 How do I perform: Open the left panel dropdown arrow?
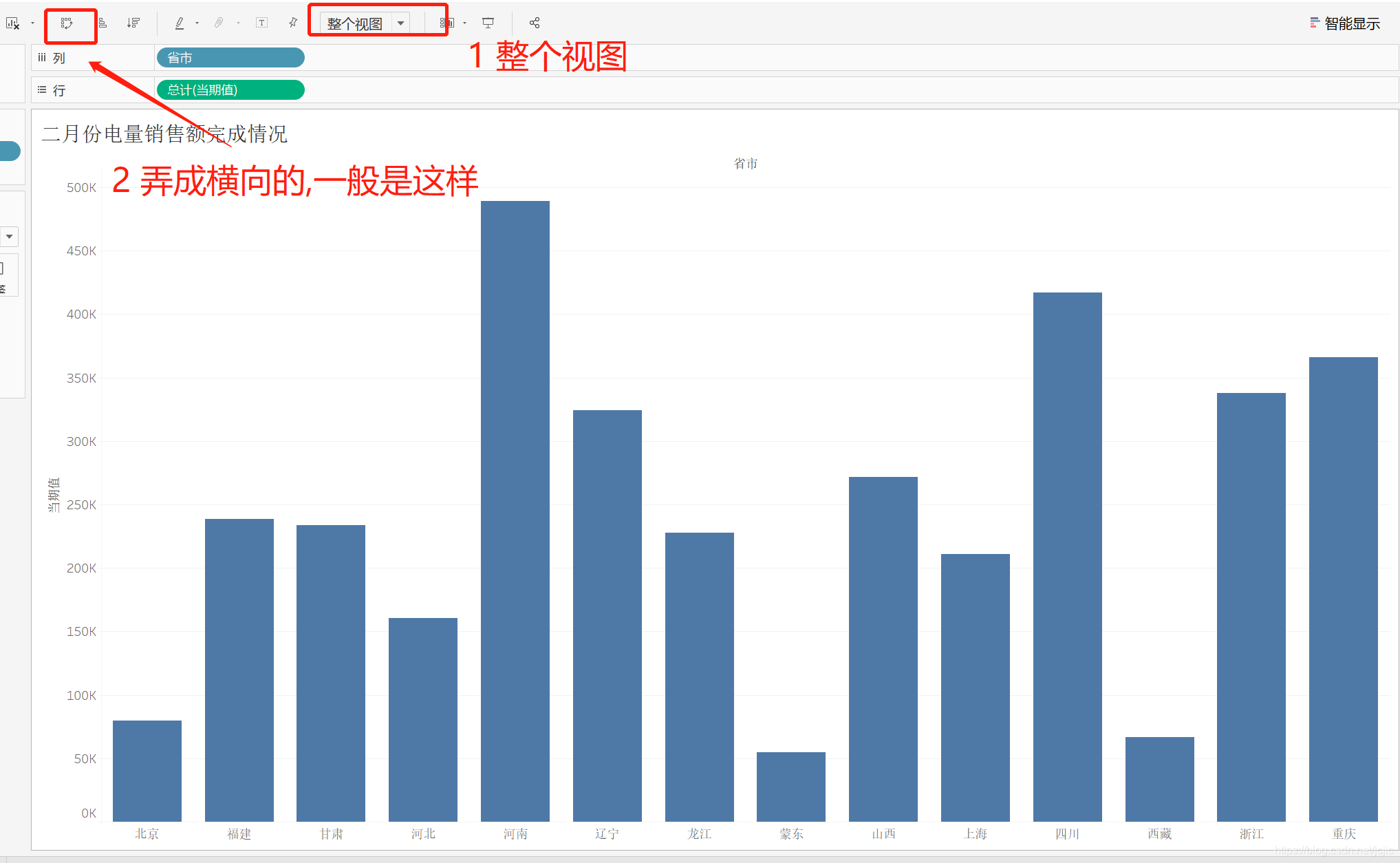pyautogui.click(x=9, y=237)
